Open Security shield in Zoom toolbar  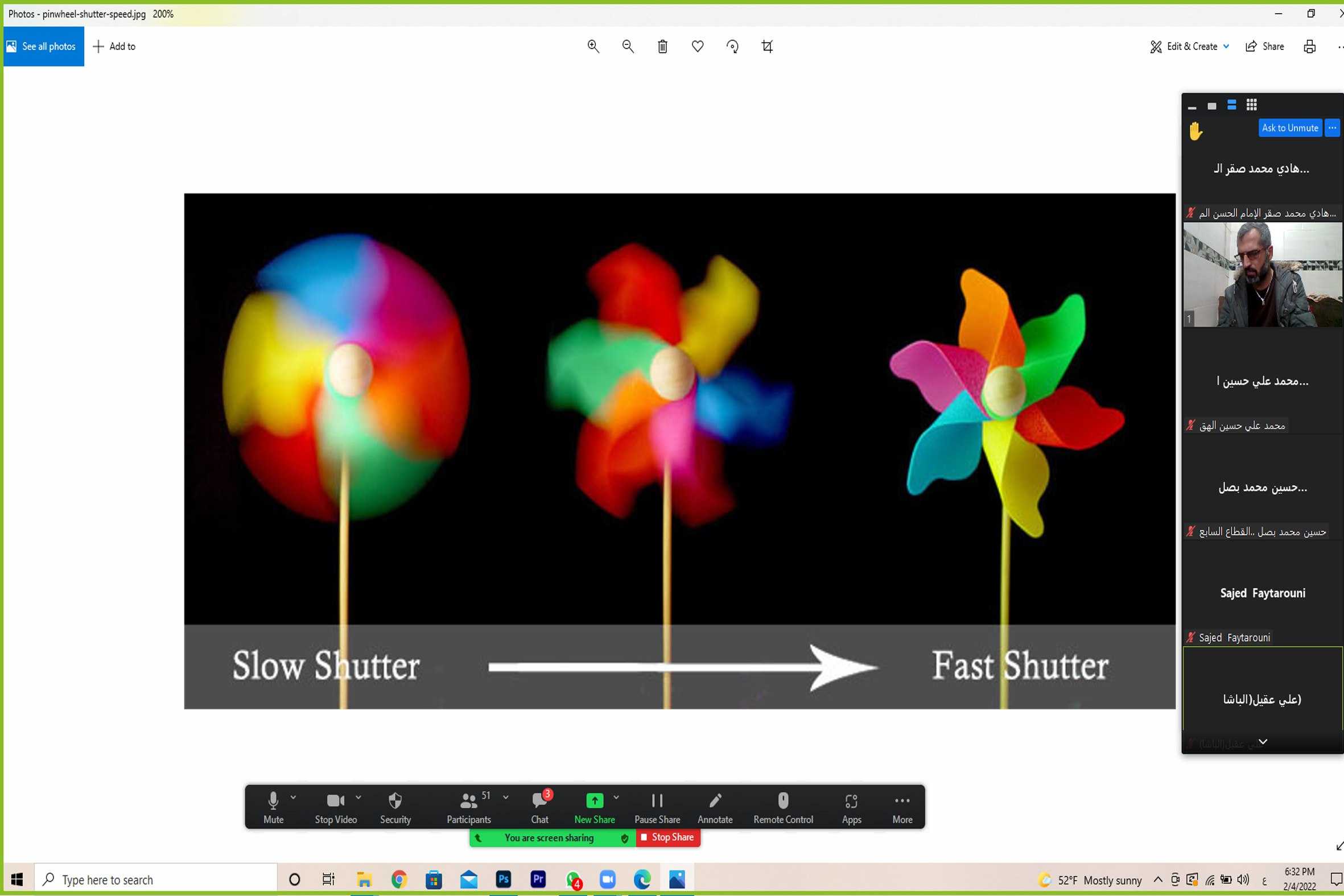tap(395, 807)
